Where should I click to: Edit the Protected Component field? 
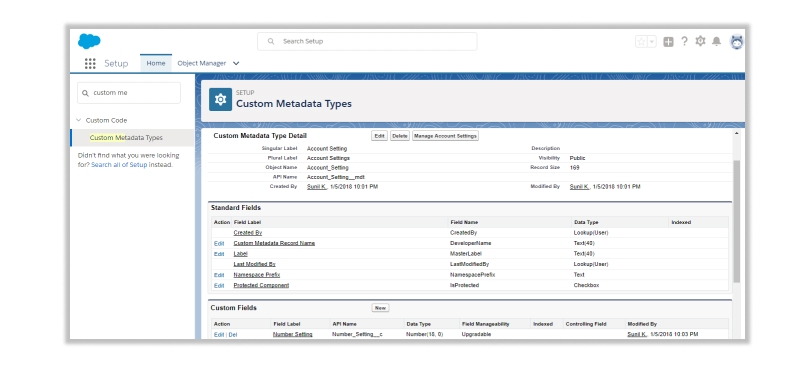[x=219, y=286]
